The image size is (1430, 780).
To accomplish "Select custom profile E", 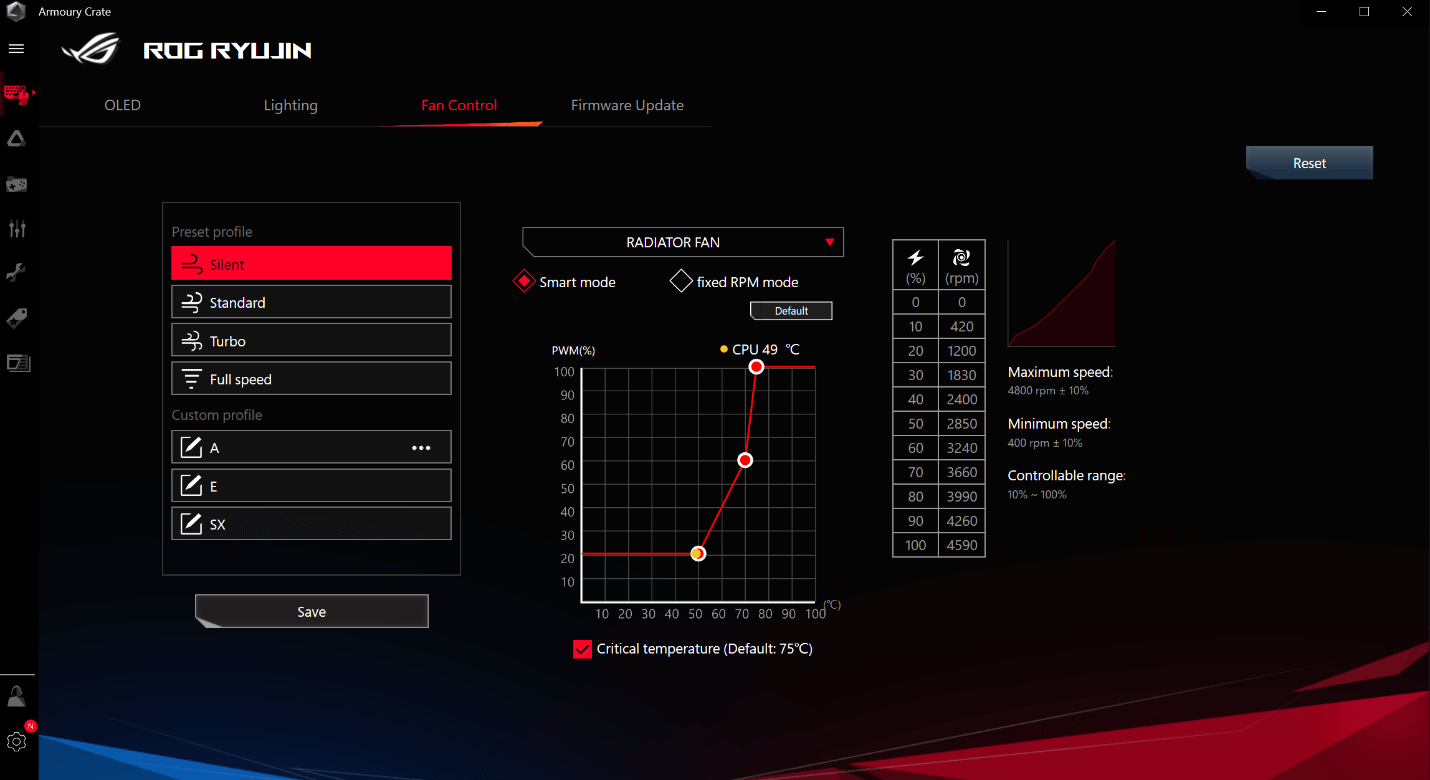I will pos(311,486).
